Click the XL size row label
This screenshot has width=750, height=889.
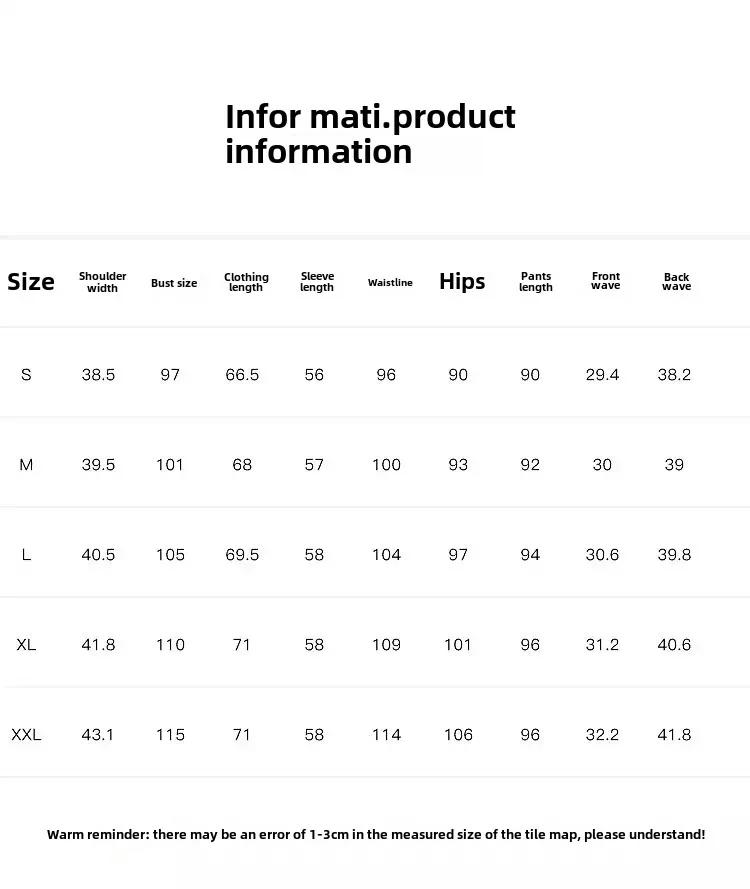[26, 645]
